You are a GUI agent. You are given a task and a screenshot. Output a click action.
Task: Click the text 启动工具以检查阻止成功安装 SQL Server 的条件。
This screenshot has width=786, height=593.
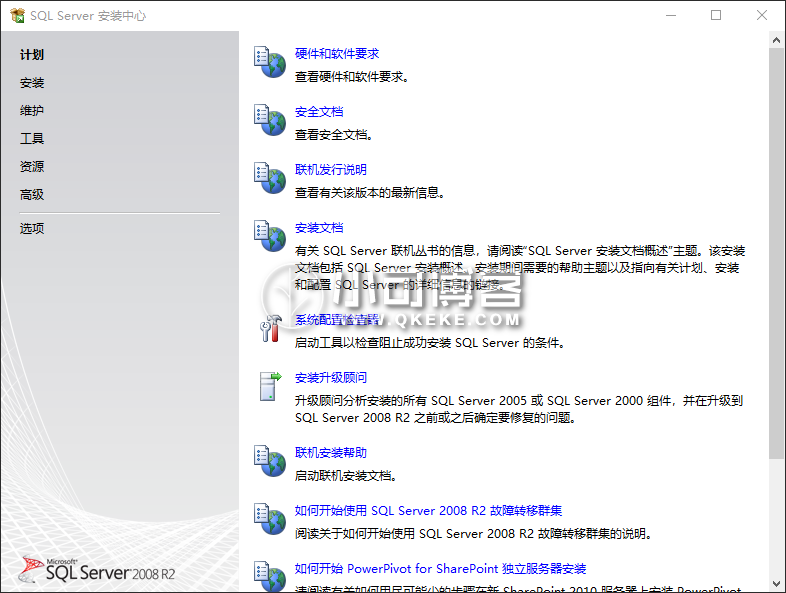(430, 343)
